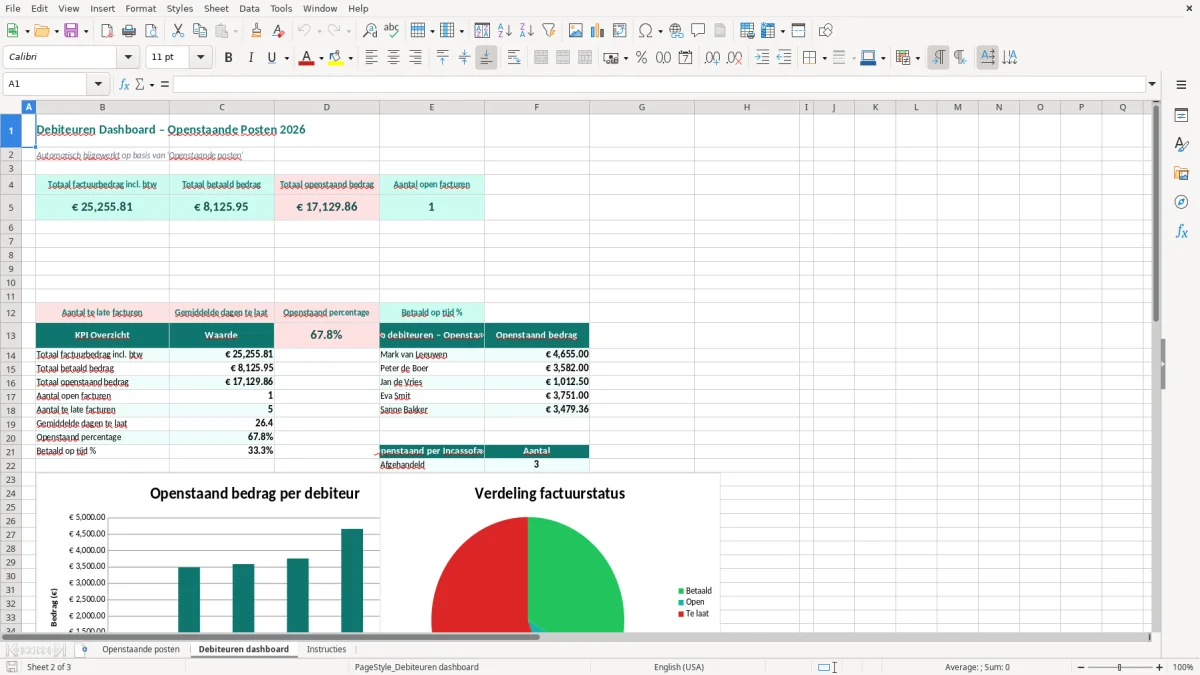Insert a hyperlink
The width and height of the screenshot is (1200, 675).
point(676,31)
